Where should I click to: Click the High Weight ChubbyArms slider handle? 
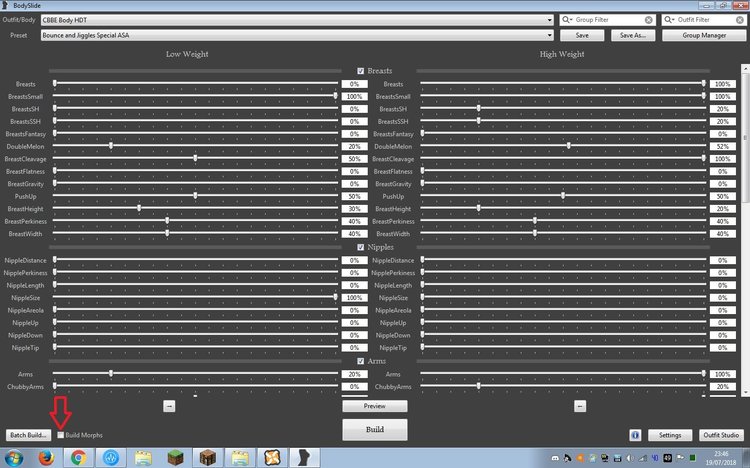478,386
